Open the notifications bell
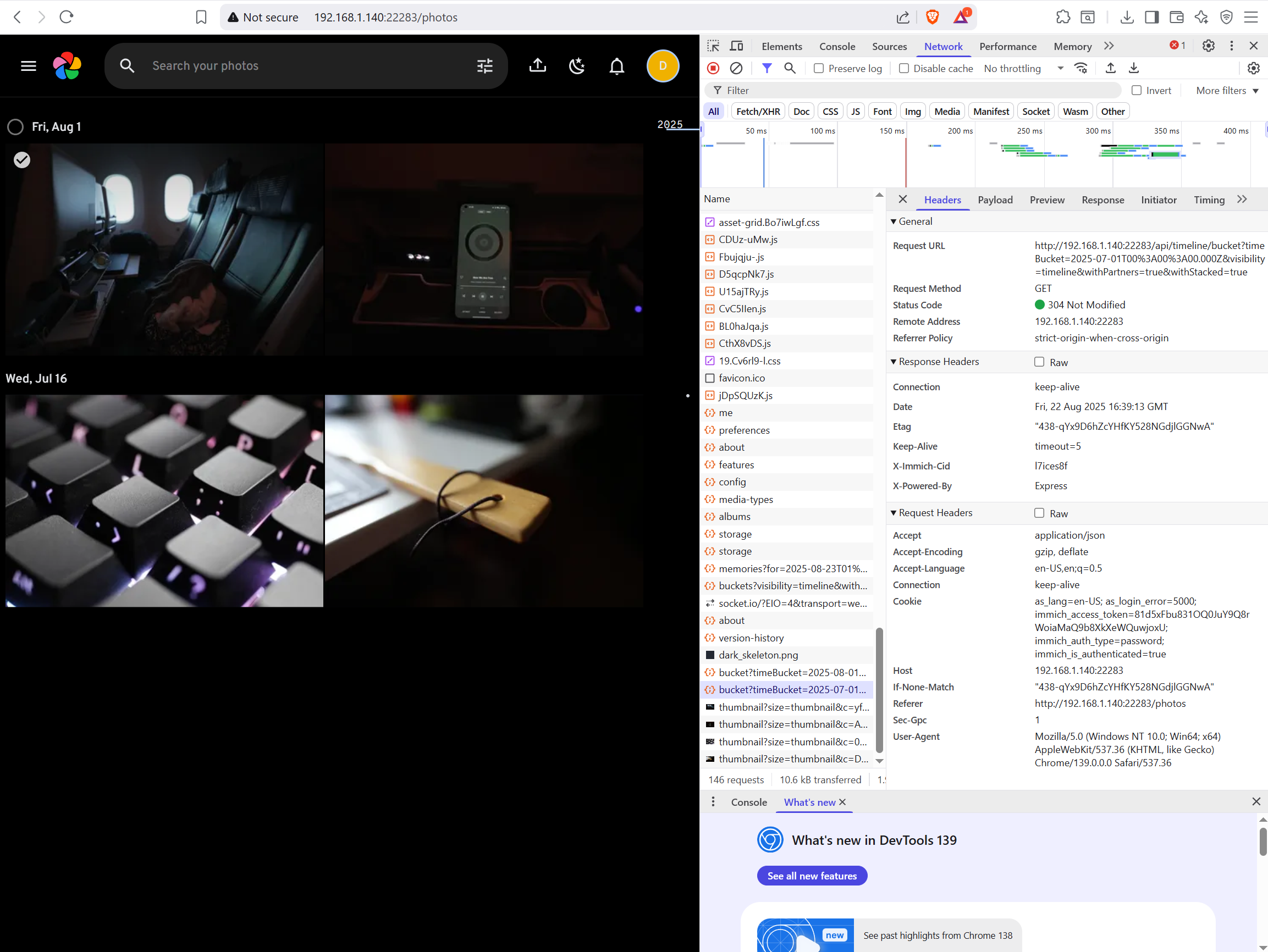The image size is (1268, 952). pos(616,66)
